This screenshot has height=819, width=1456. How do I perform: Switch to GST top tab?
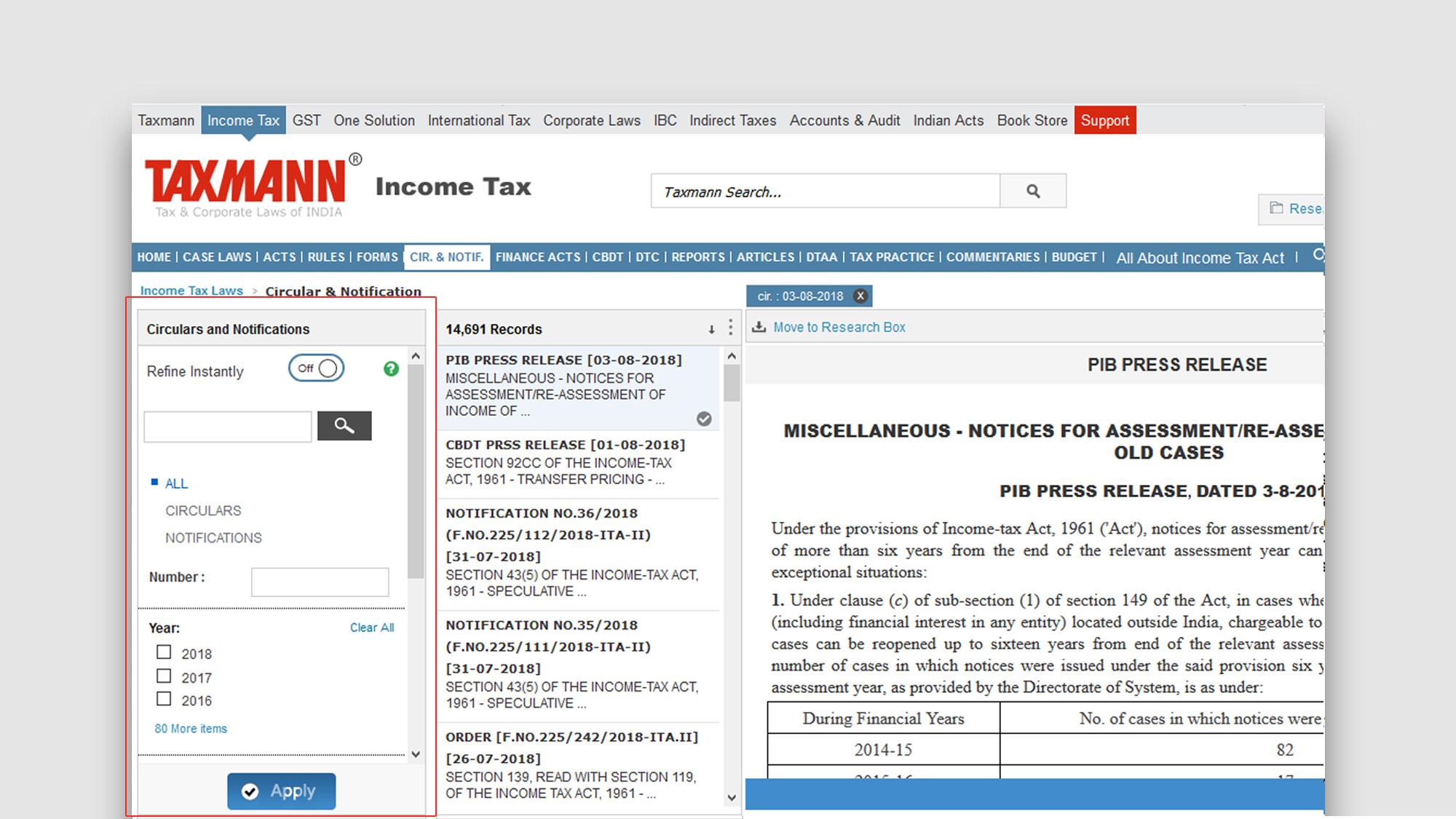click(306, 120)
